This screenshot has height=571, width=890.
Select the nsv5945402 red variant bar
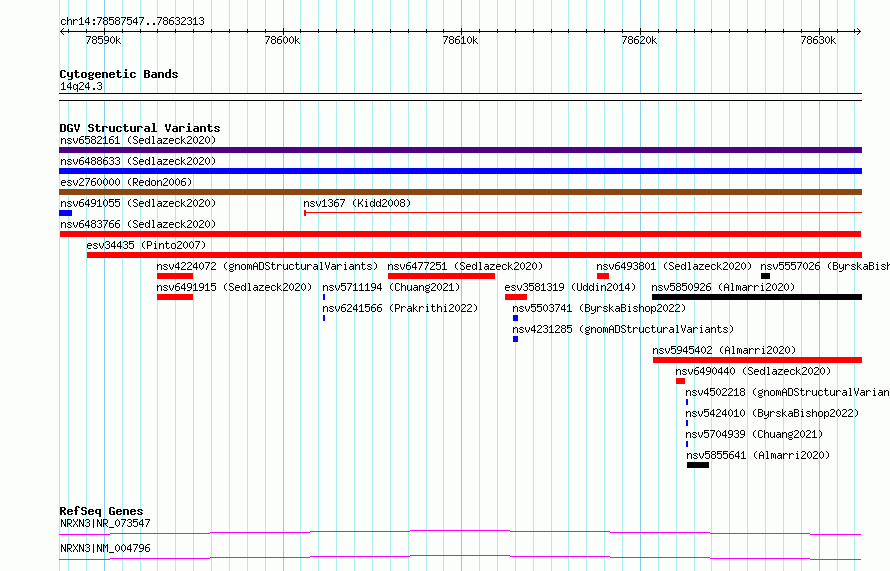757,360
